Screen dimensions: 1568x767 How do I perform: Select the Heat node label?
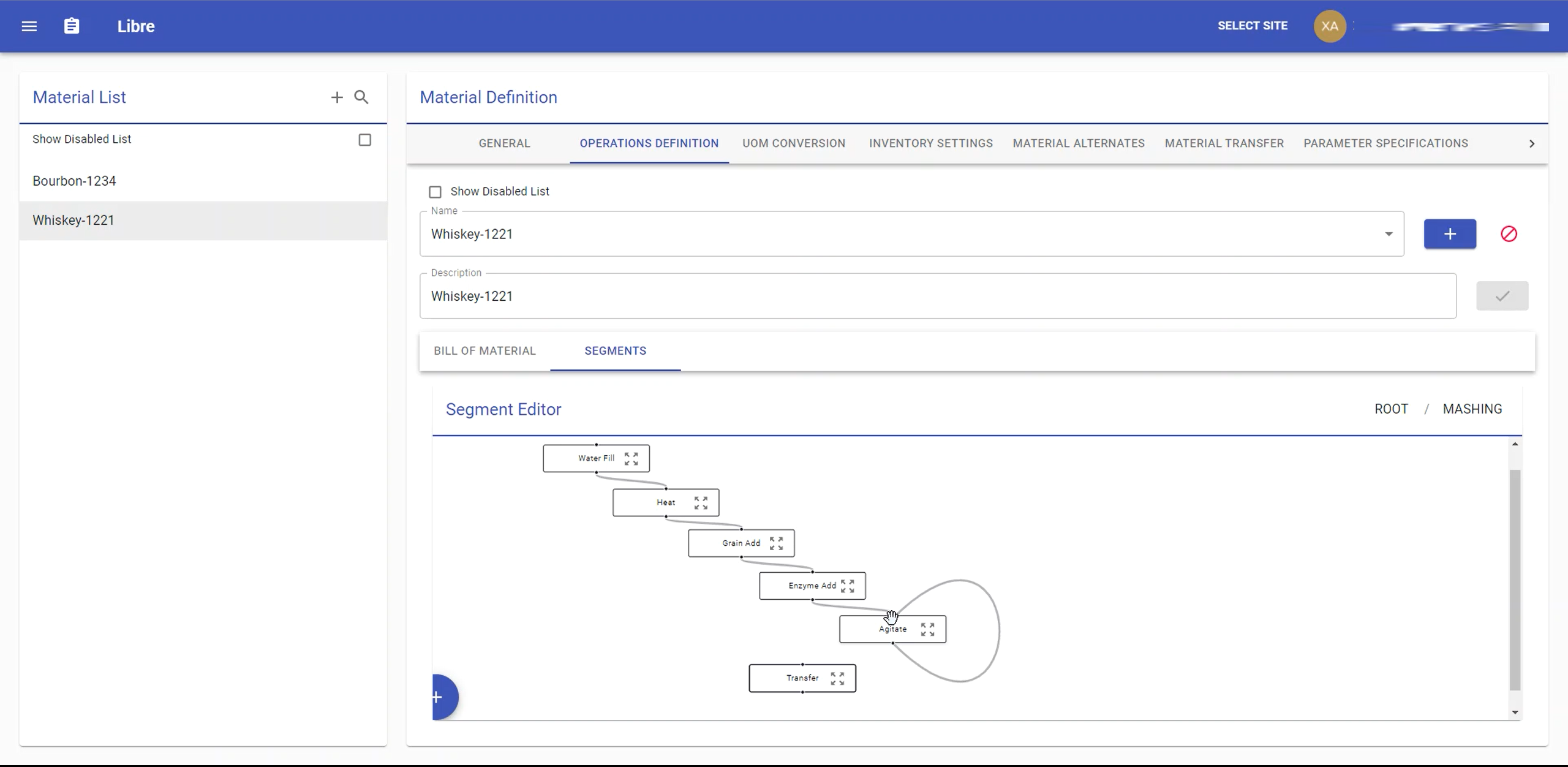[665, 502]
